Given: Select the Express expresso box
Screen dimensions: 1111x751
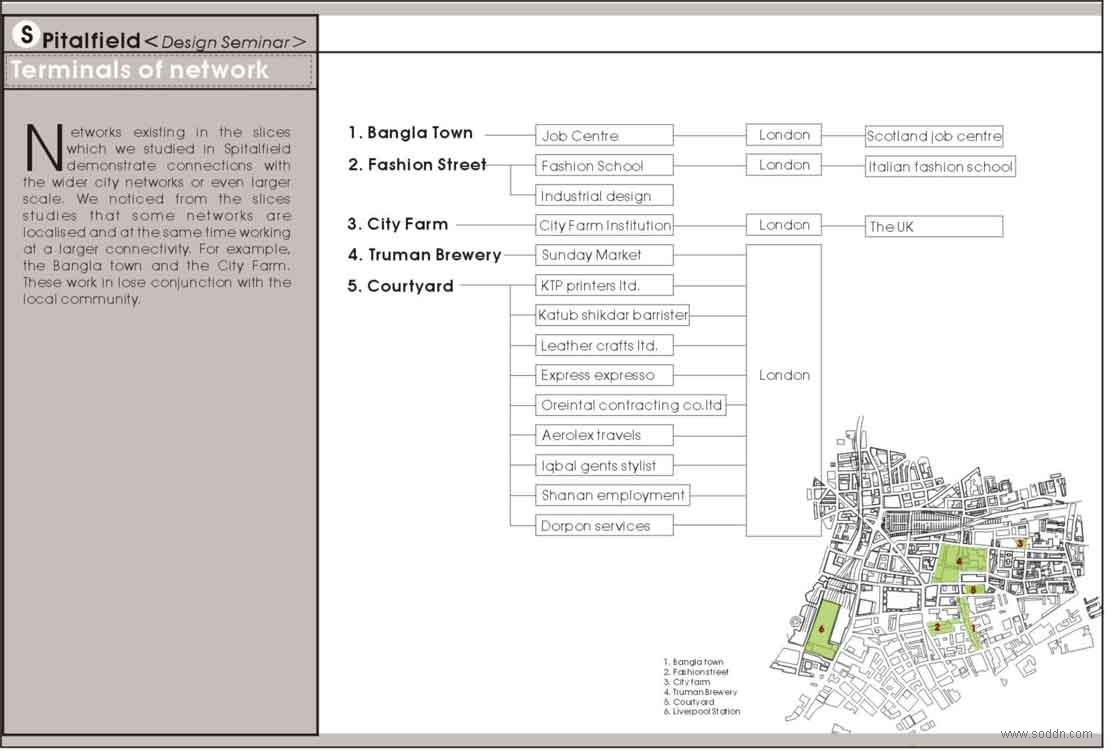Looking at the screenshot, I should [x=604, y=375].
